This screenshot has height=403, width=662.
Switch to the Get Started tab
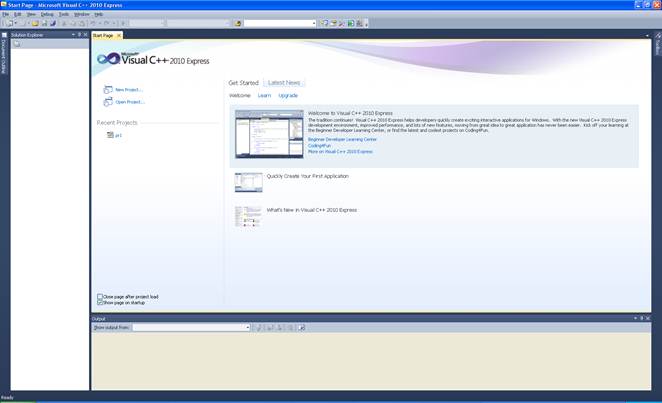[x=244, y=83]
